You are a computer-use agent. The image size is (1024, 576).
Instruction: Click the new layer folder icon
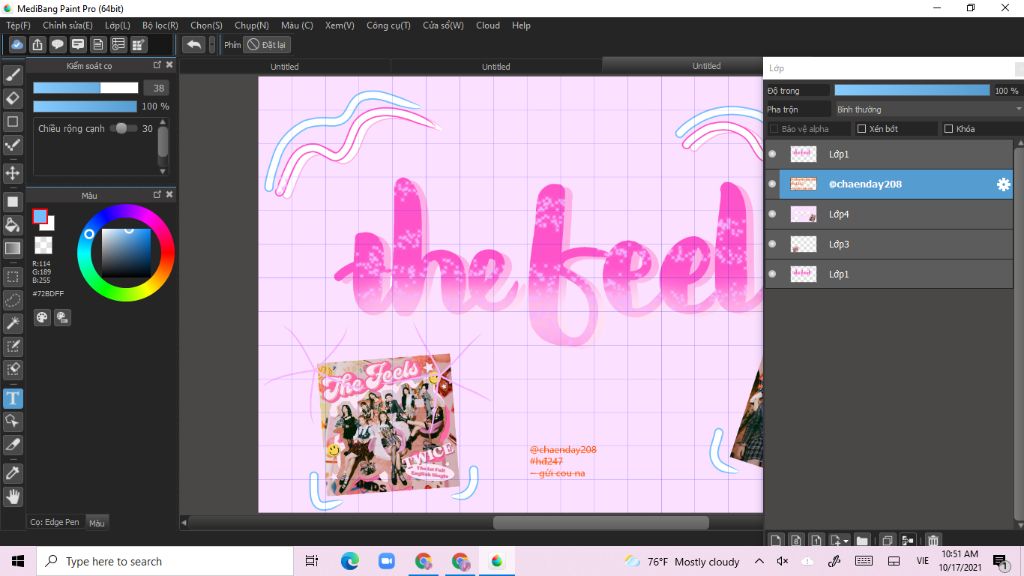[x=862, y=540]
